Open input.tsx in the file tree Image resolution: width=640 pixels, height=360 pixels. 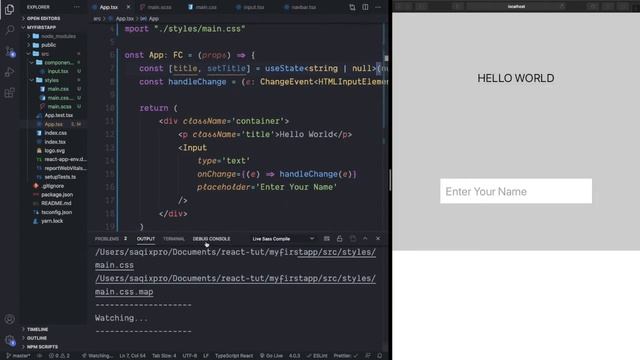[58, 71]
